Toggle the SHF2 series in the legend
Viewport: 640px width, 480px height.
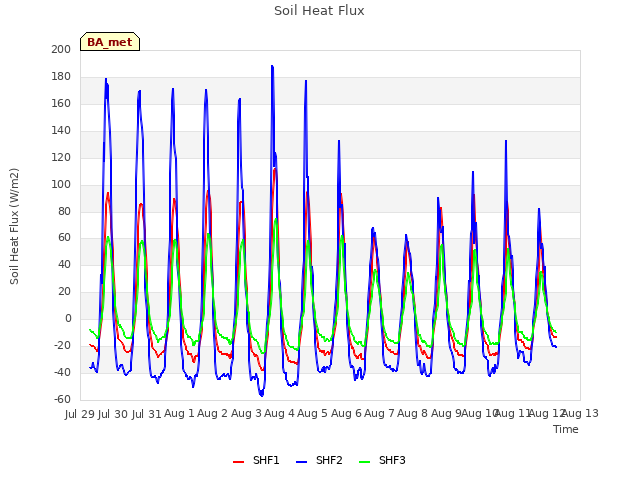(319, 460)
